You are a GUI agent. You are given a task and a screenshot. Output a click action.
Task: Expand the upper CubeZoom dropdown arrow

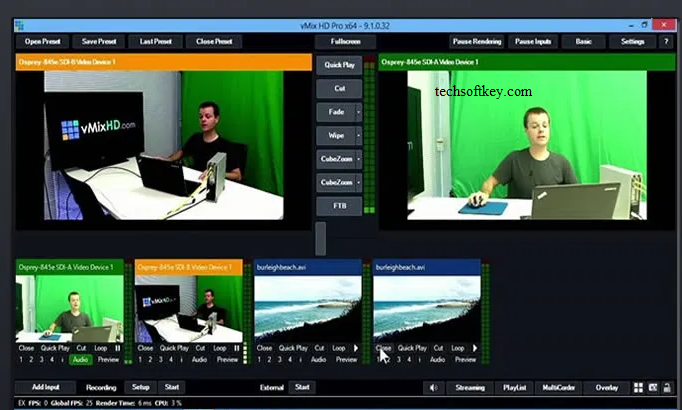[358, 159]
